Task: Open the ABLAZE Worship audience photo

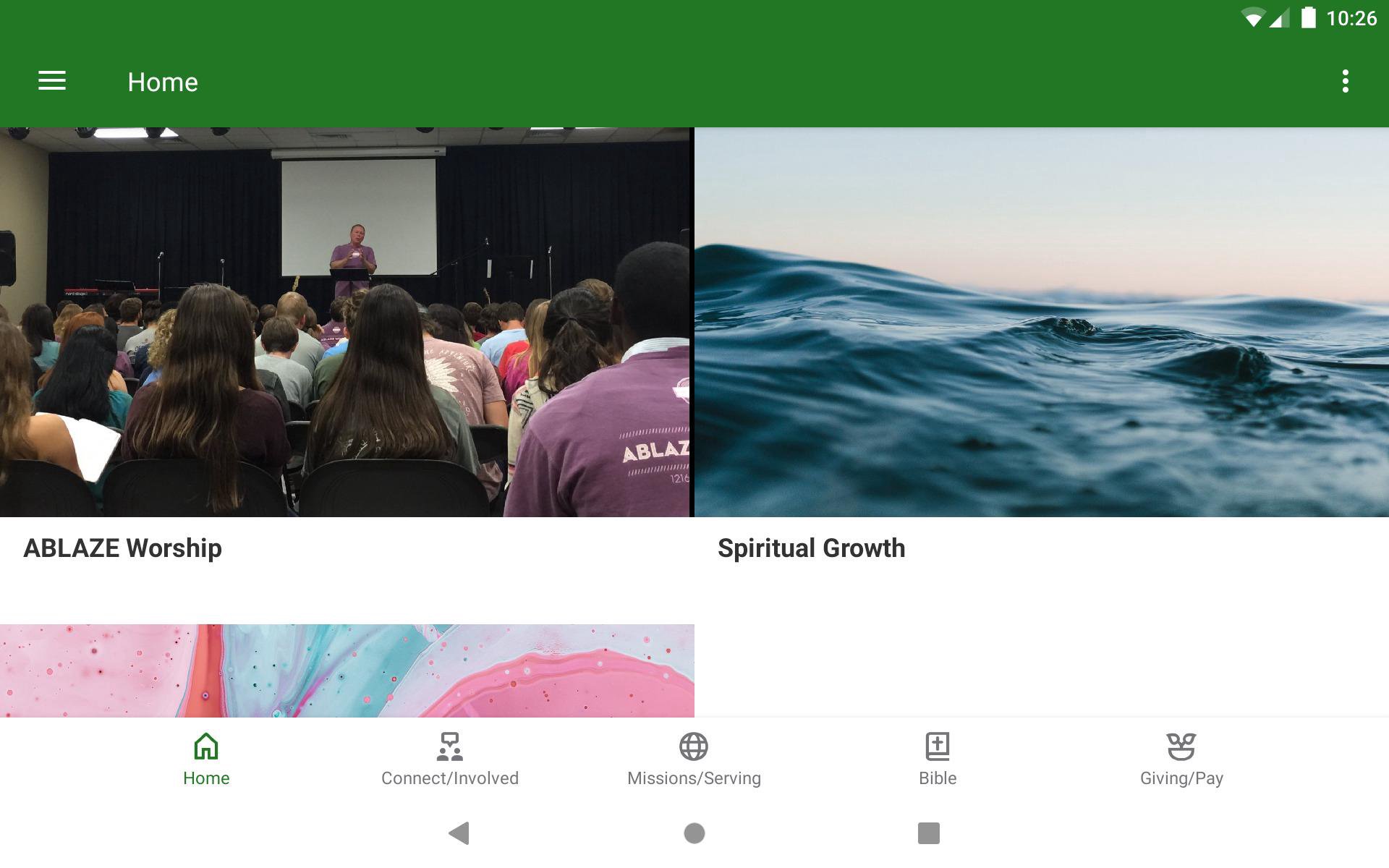Action: [345, 323]
